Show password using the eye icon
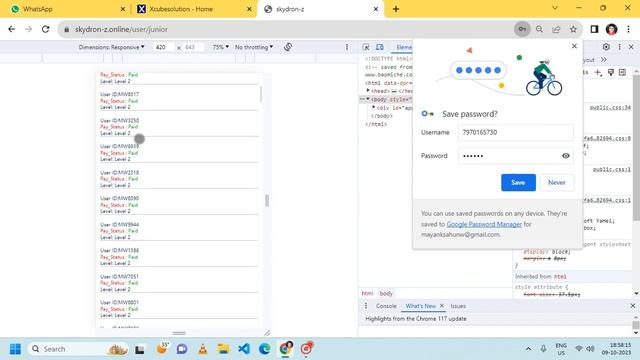The width and height of the screenshot is (640, 360). click(566, 156)
